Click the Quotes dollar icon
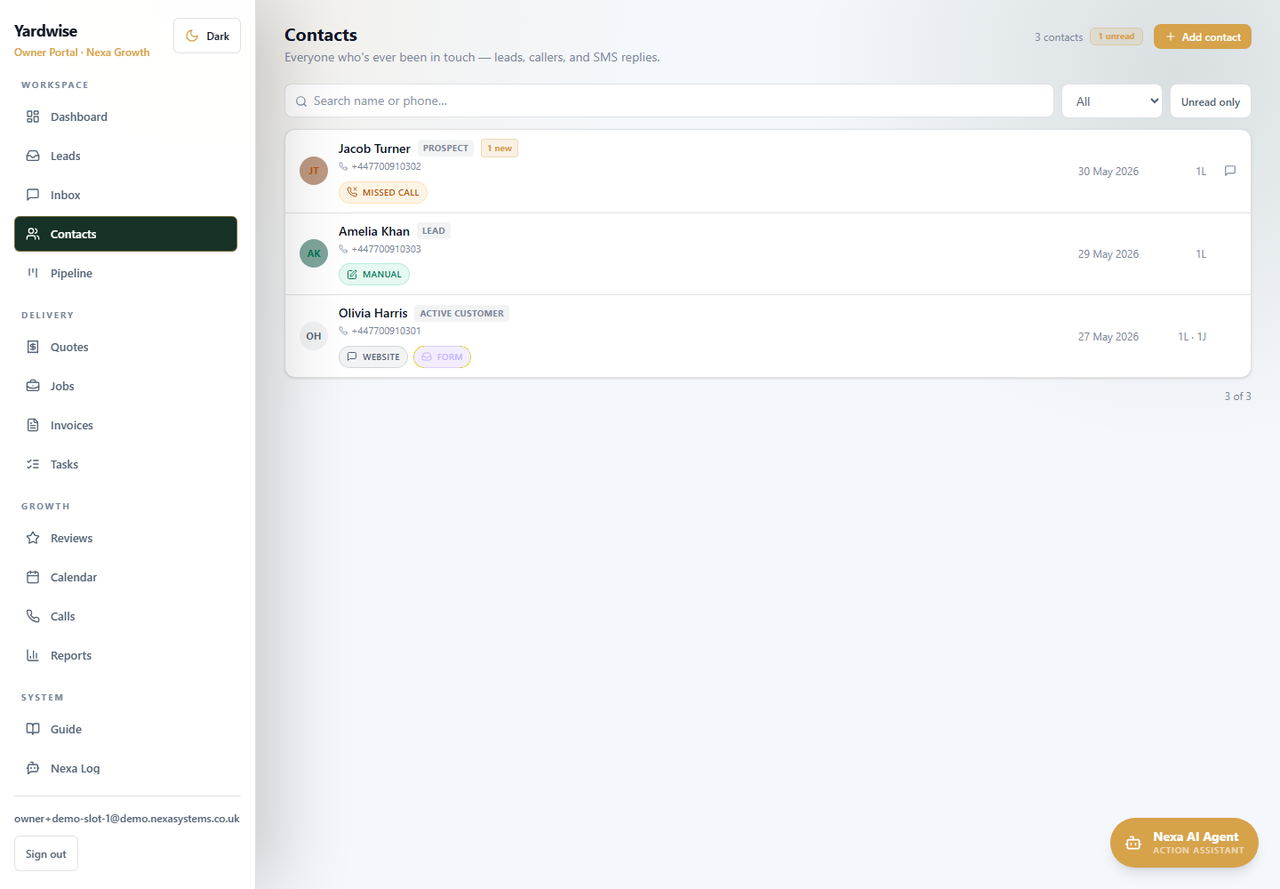Viewport: 1280px width, 889px height. click(33, 347)
